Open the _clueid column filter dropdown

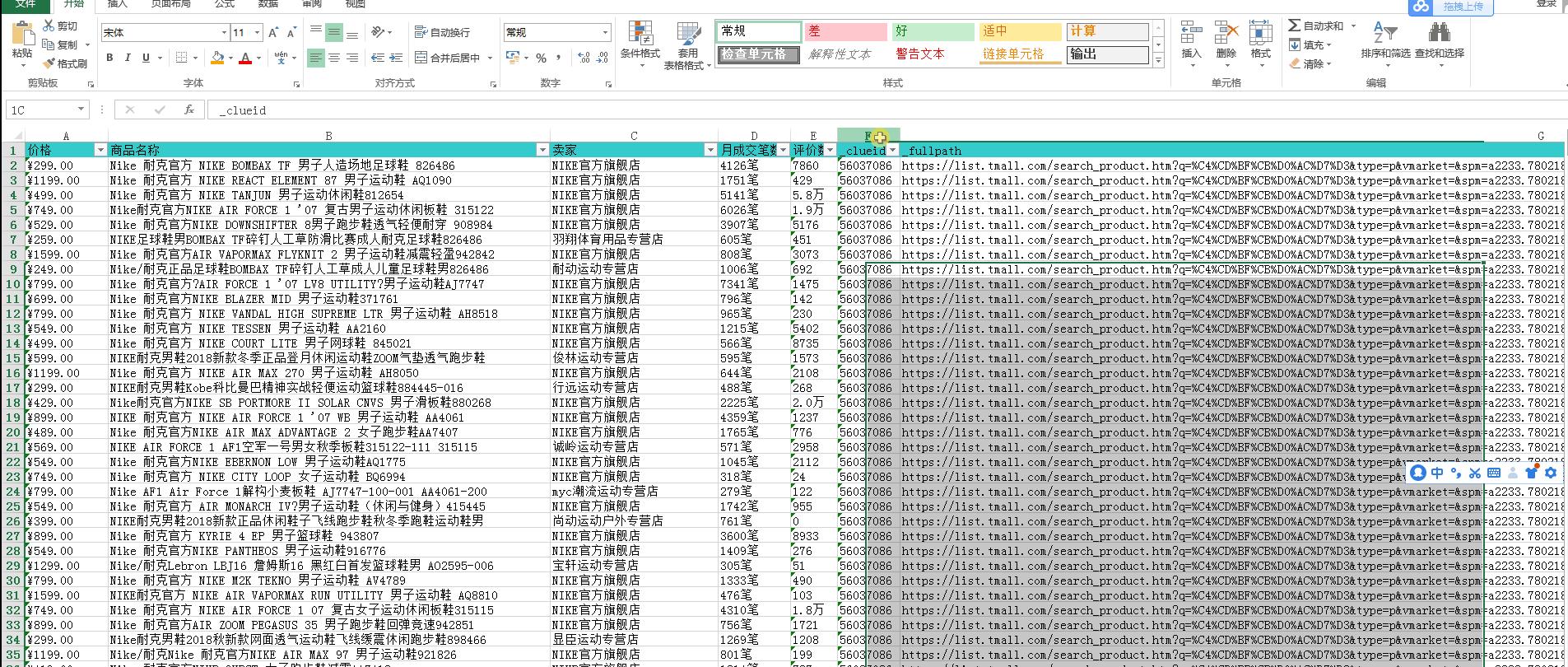pyautogui.click(x=892, y=150)
